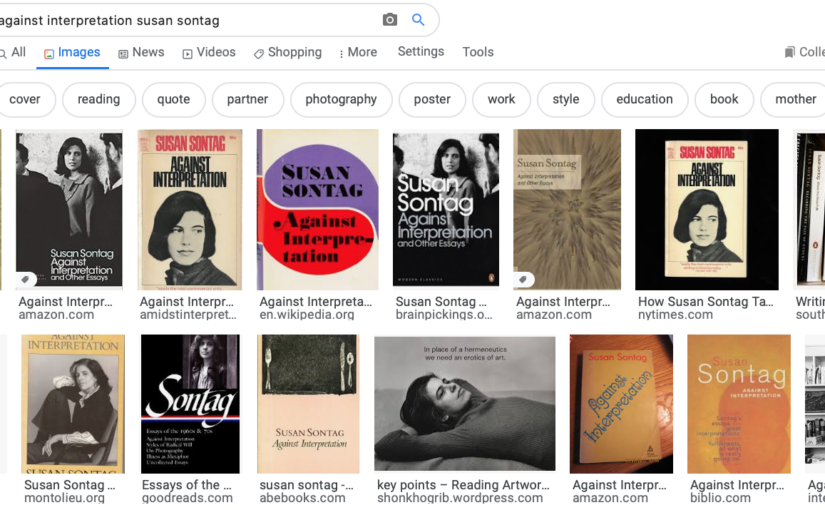Image resolution: width=825 pixels, height=510 pixels.
Task: Filter by the cover chip
Action: (x=25, y=99)
